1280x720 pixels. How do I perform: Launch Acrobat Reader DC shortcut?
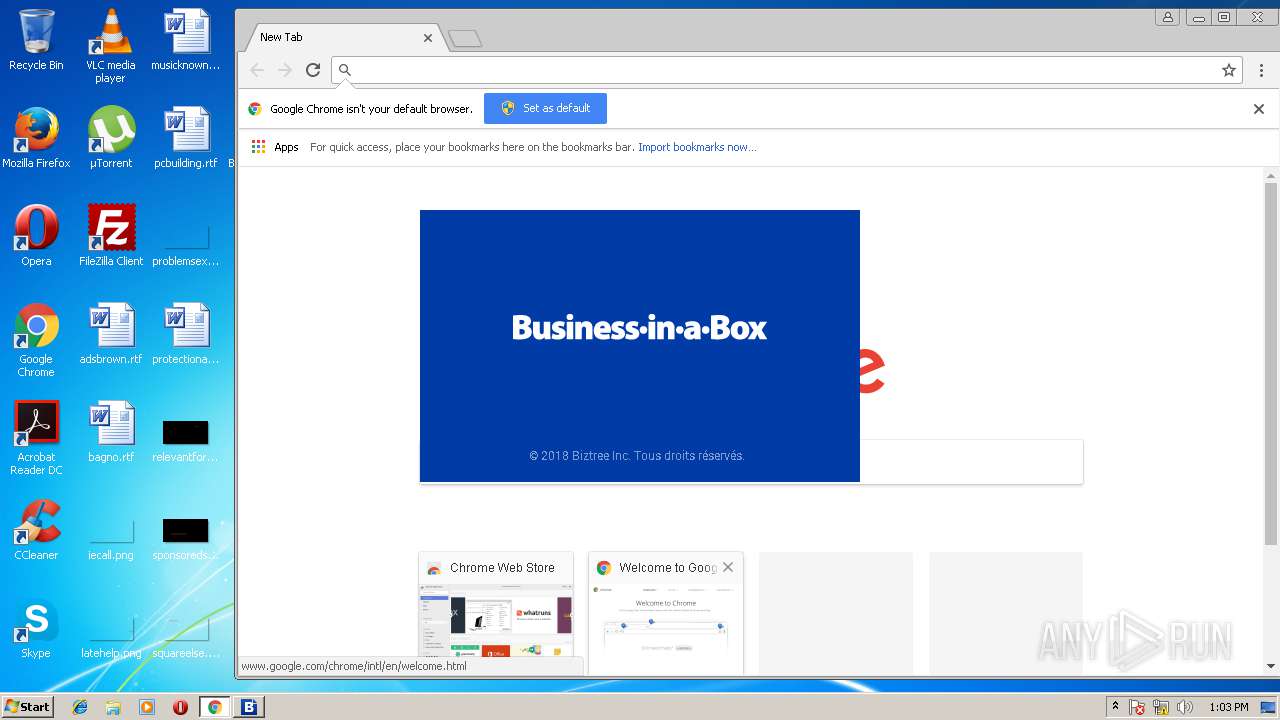(x=36, y=438)
